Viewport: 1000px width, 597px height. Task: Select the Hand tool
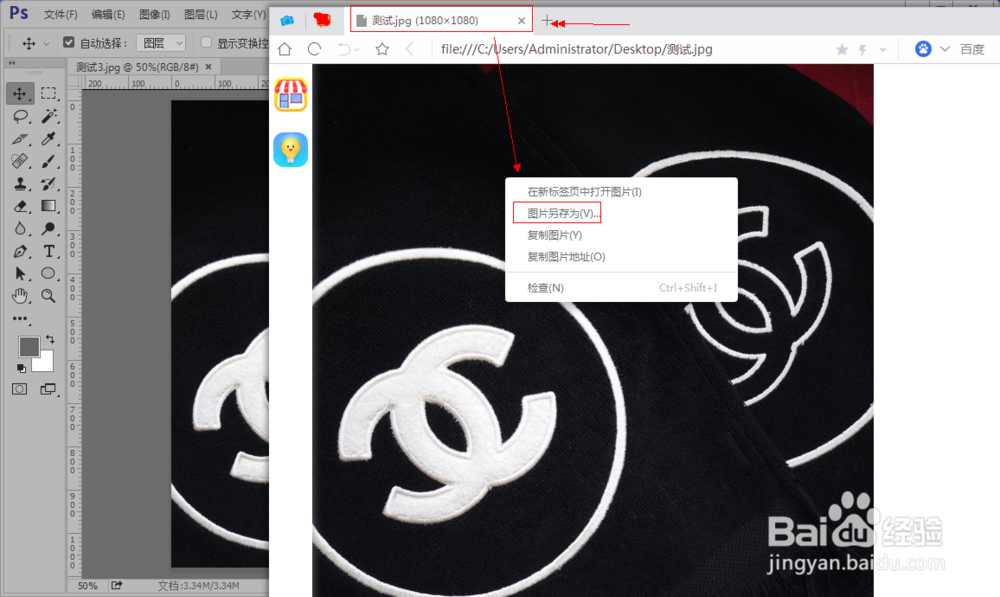(x=20, y=296)
